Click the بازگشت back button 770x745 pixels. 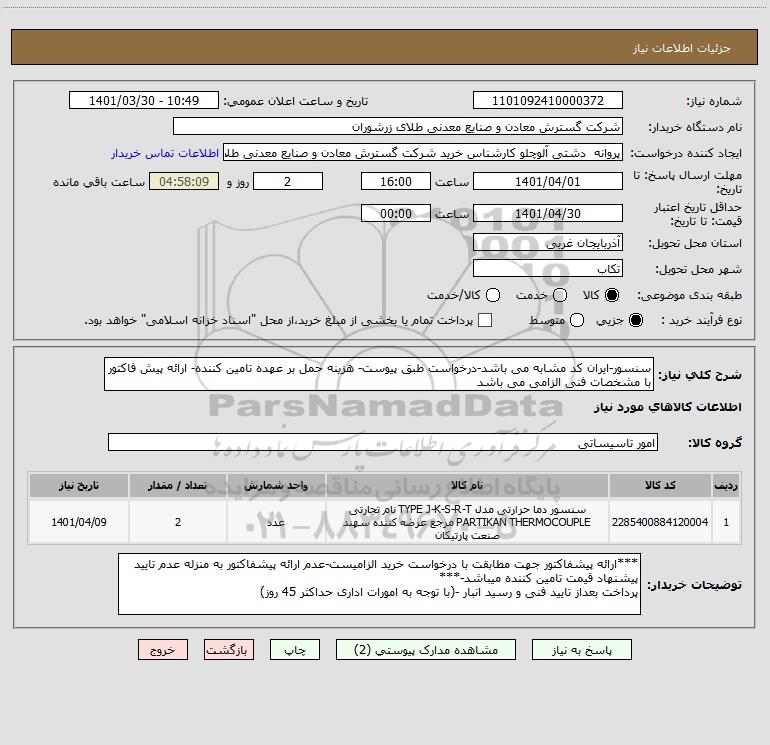(x=229, y=650)
